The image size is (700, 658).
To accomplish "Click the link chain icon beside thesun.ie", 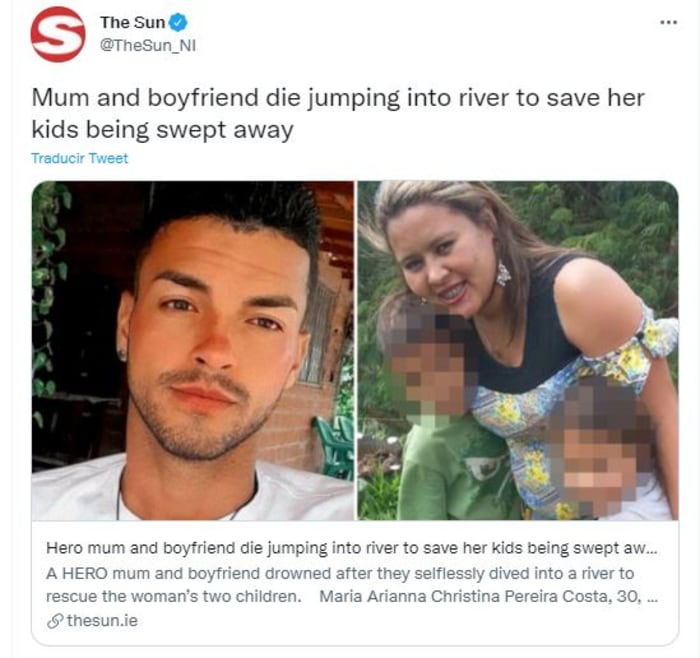I will point(55,621).
